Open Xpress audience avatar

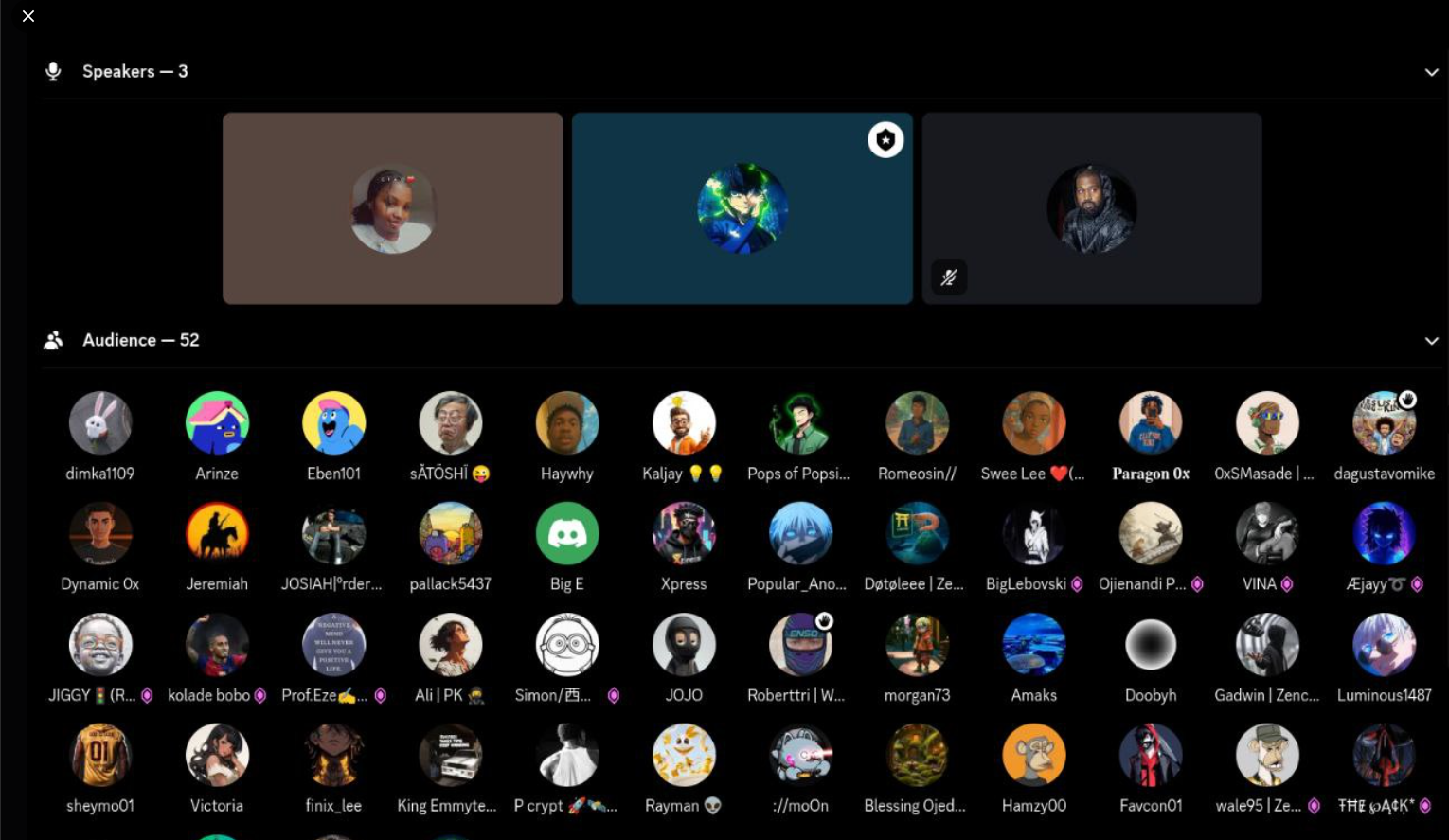[684, 534]
